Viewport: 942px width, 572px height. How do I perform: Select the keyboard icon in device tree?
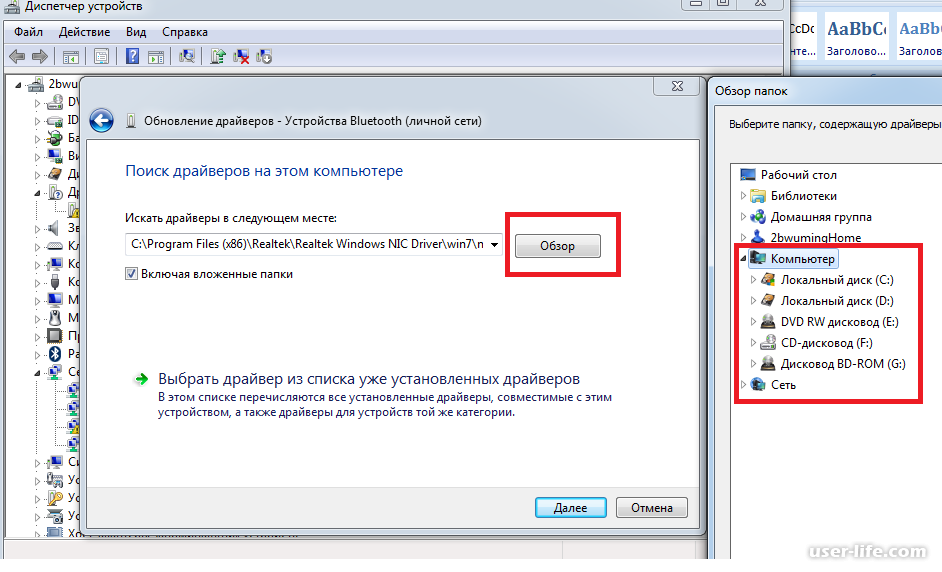pyautogui.click(x=55, y=246)
